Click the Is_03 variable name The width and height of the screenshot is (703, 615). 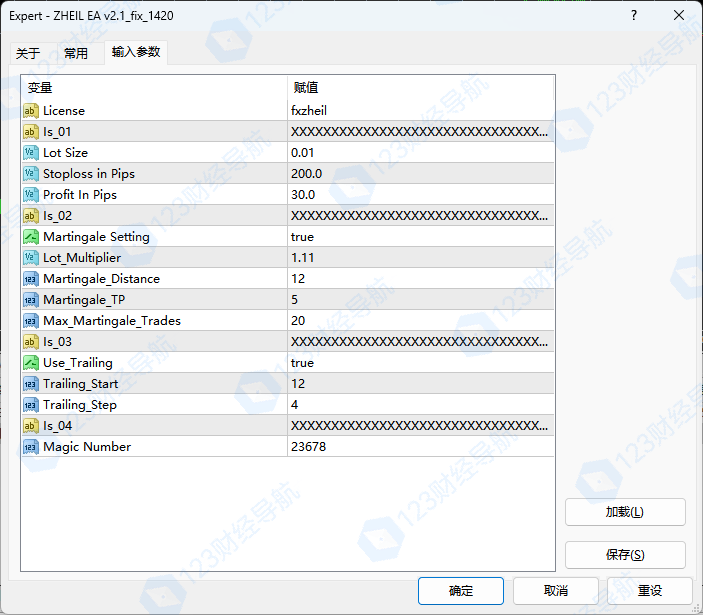point(57,342)
